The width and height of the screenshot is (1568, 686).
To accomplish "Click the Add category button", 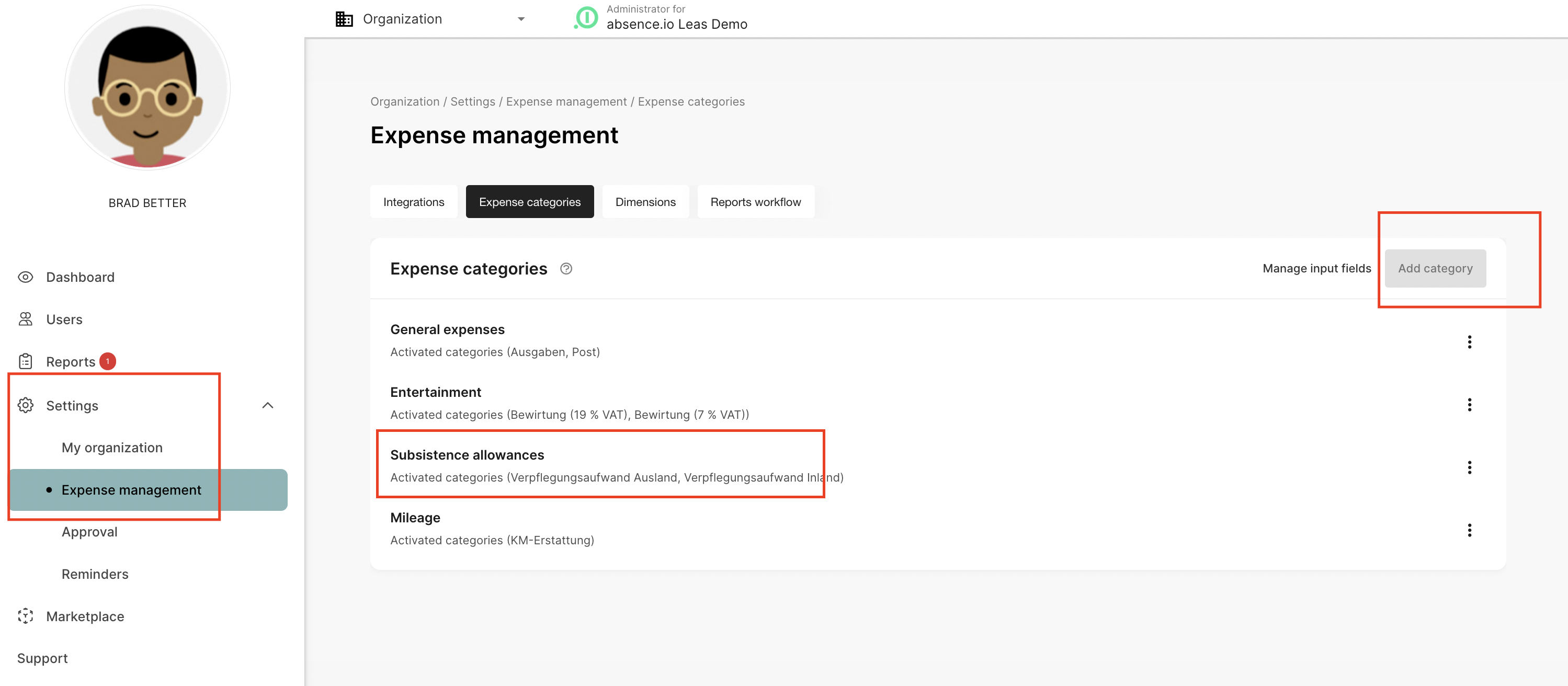I will [x=1435, y=268].
